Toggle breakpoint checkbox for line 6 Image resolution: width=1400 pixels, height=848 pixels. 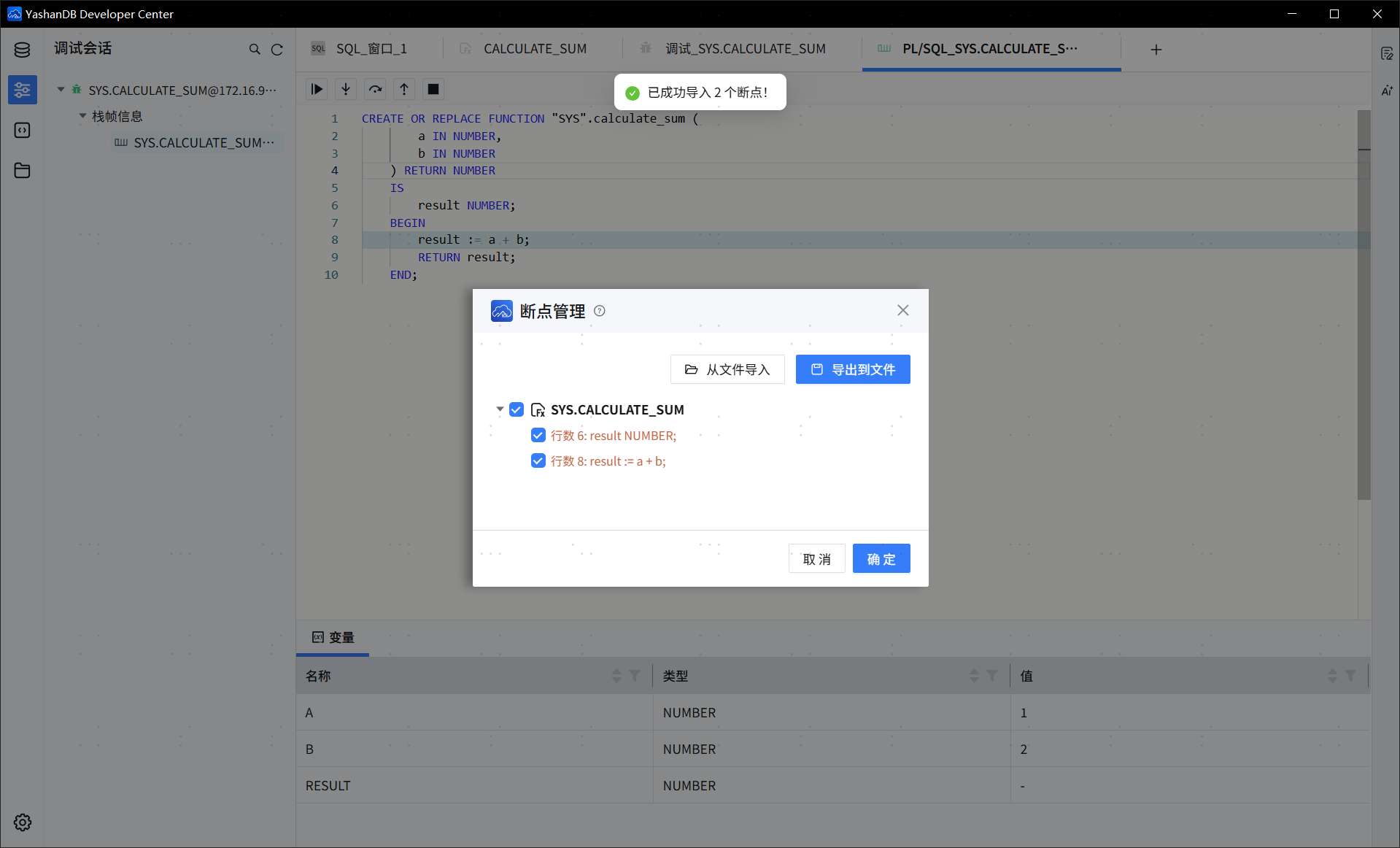[538, 436]
